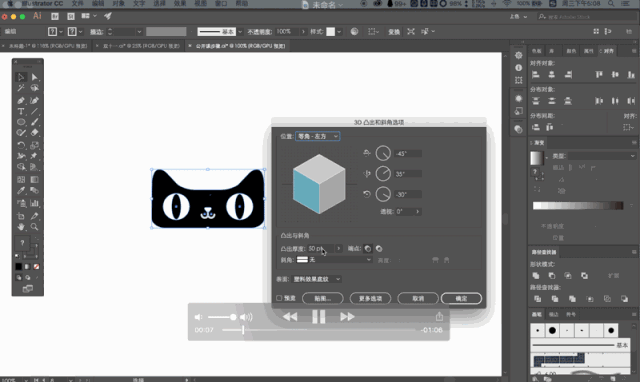
Task: Pick the Ellipse shape tool
Action: (21, 122)
